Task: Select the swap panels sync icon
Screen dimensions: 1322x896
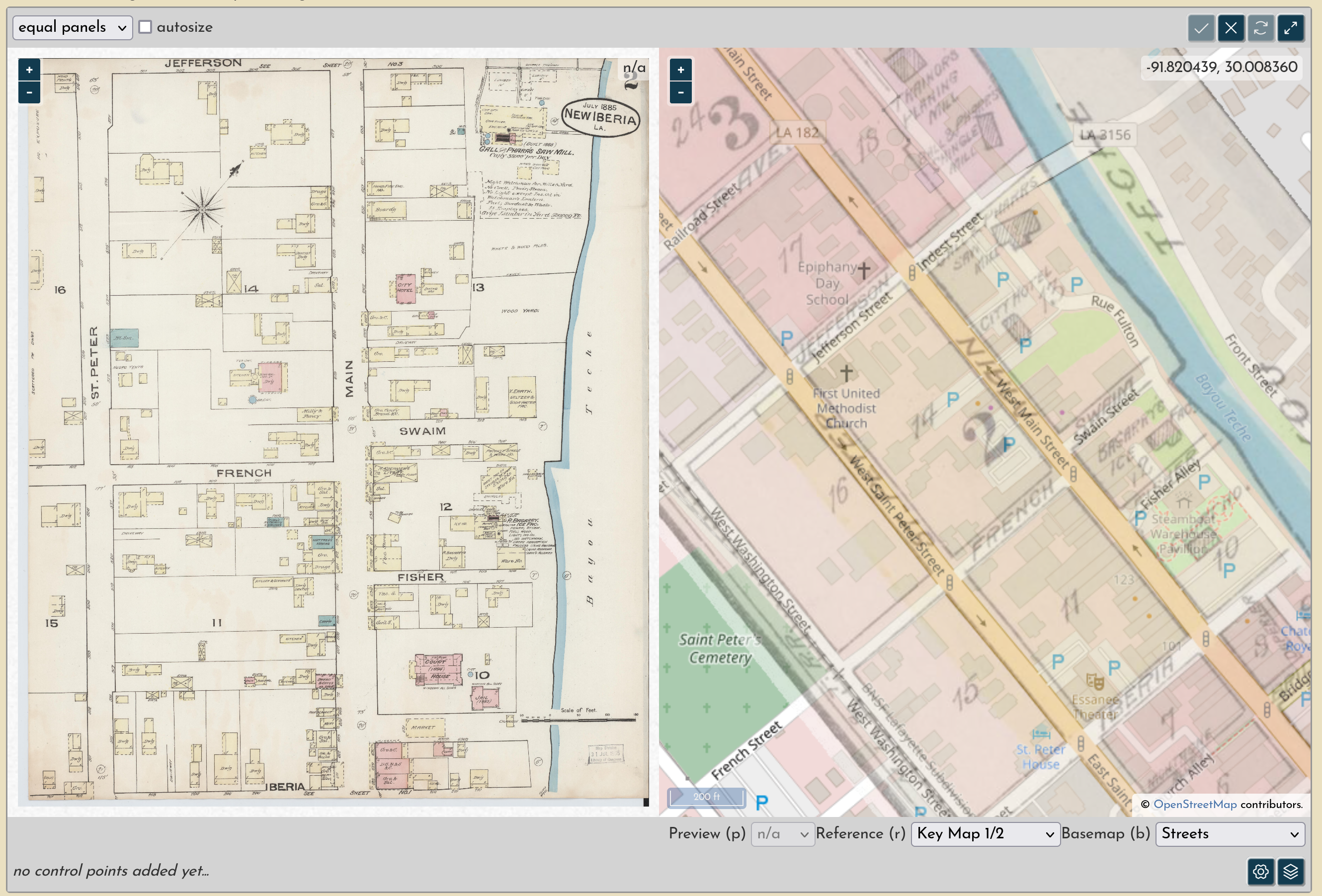Action: [1261, 28]
